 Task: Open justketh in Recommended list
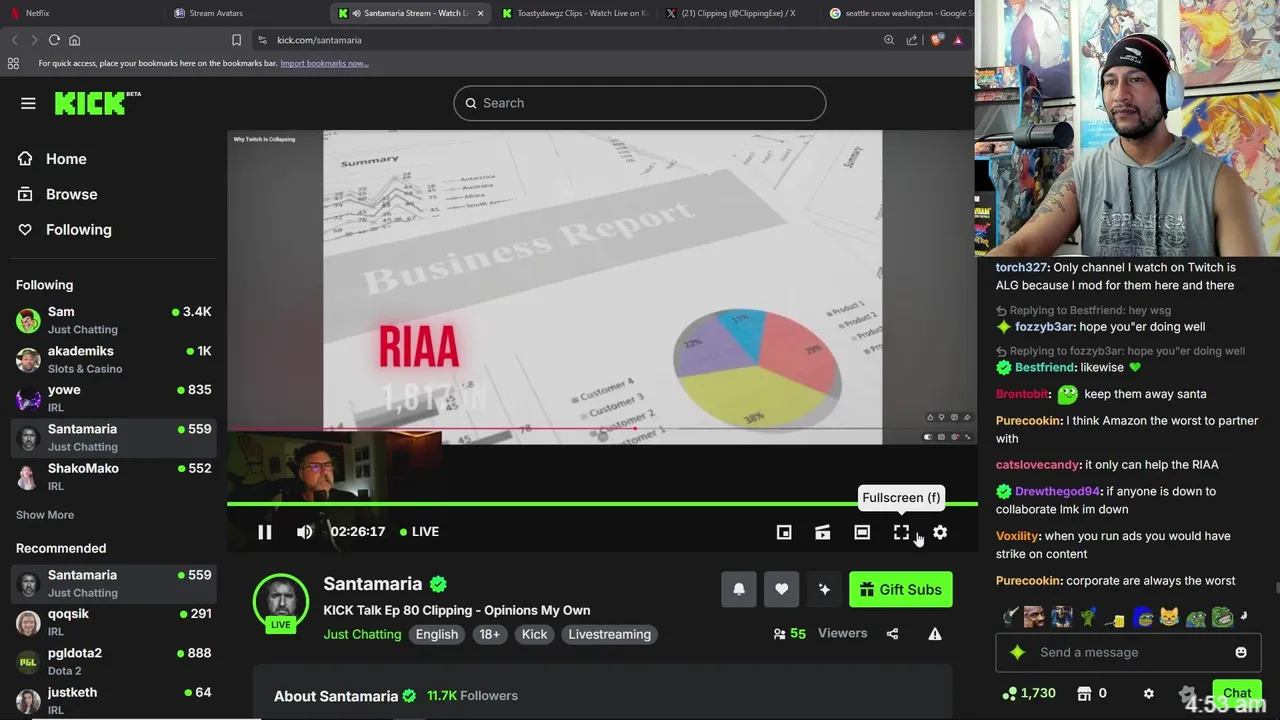(x=113, y=700)
